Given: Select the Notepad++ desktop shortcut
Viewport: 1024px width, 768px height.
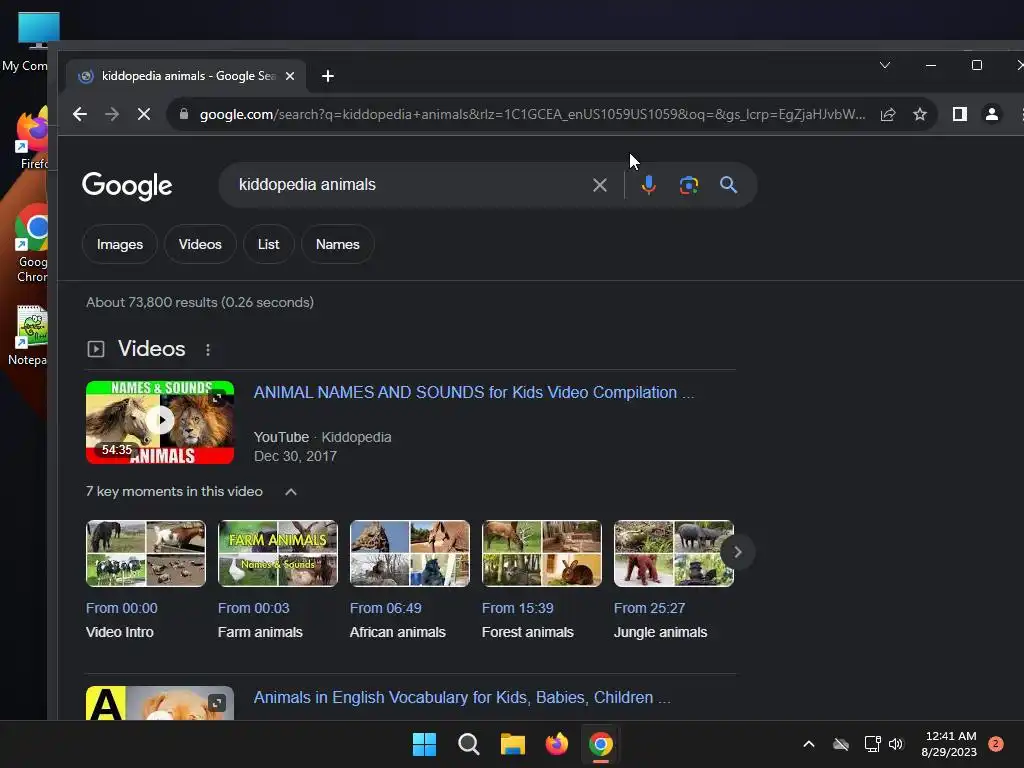Looking at the screenshot, I should (28, 336).
